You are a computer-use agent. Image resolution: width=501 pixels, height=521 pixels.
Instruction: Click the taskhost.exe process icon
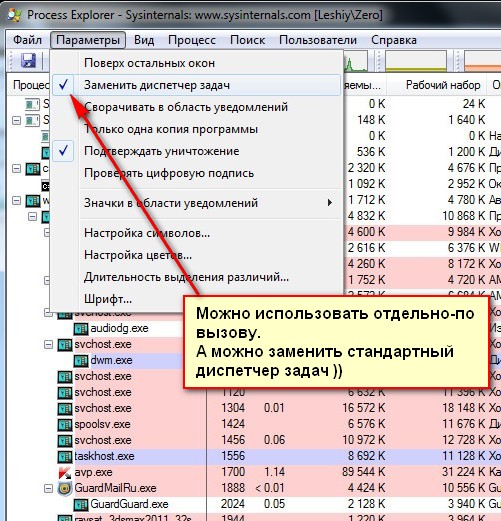click(65, 456)
